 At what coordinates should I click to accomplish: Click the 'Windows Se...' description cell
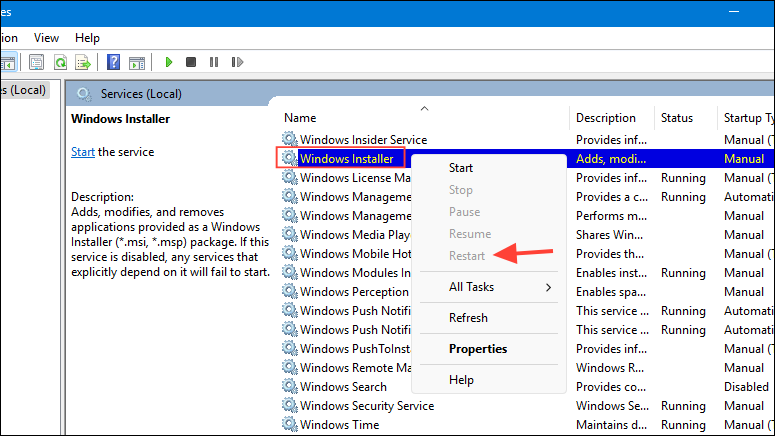tap(612, 406)
